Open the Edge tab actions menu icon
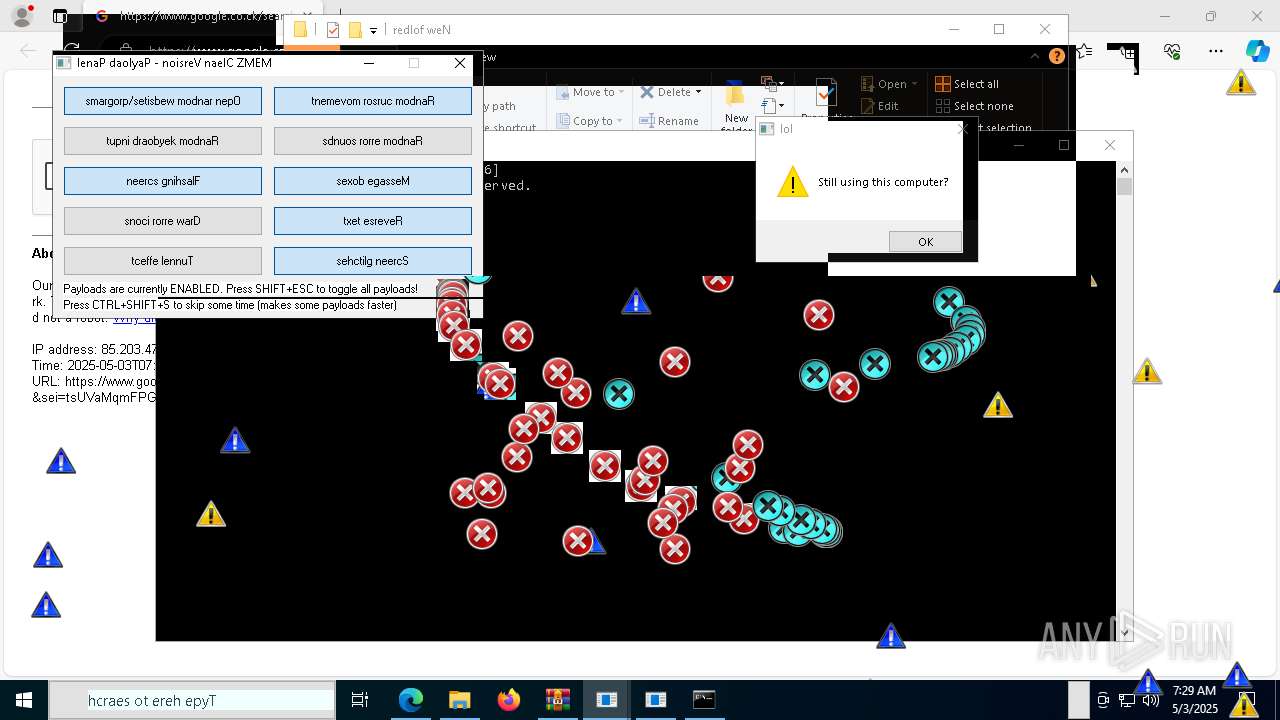The image size is (1280, 720). (x=60, y=16)
